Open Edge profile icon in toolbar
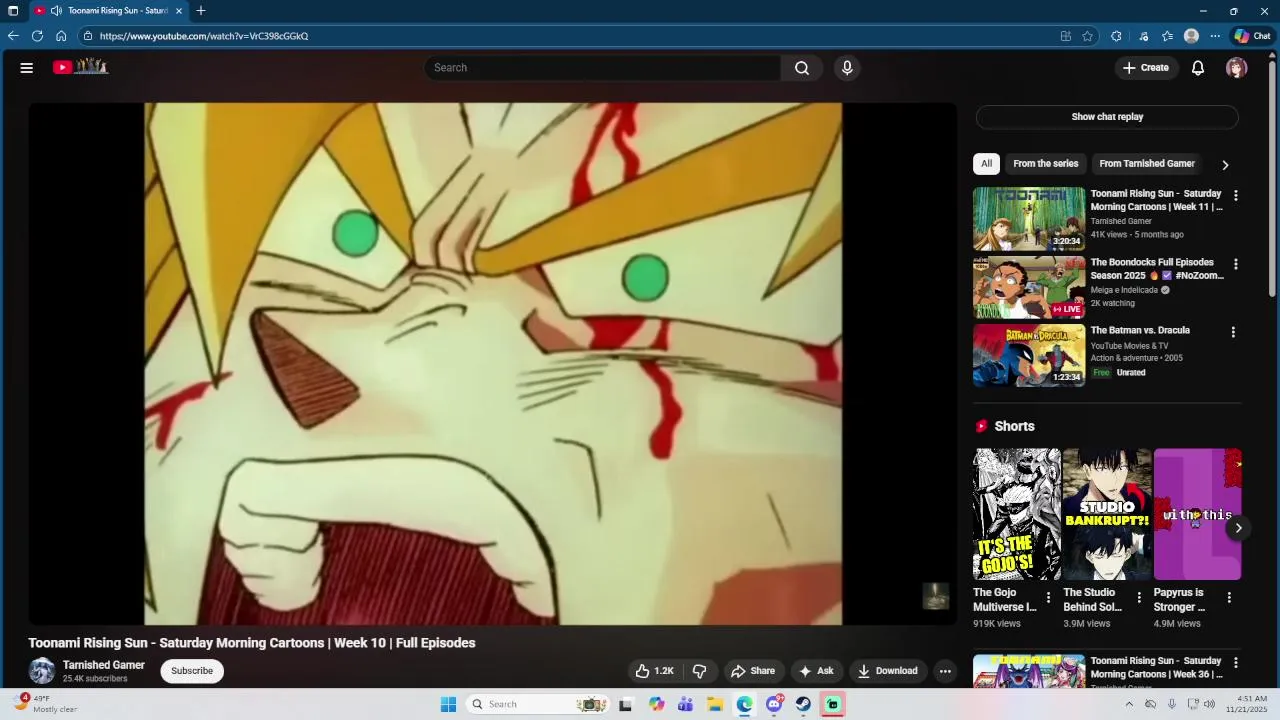Viewport: 1280px width, 720px height. tap(1191, 36)
